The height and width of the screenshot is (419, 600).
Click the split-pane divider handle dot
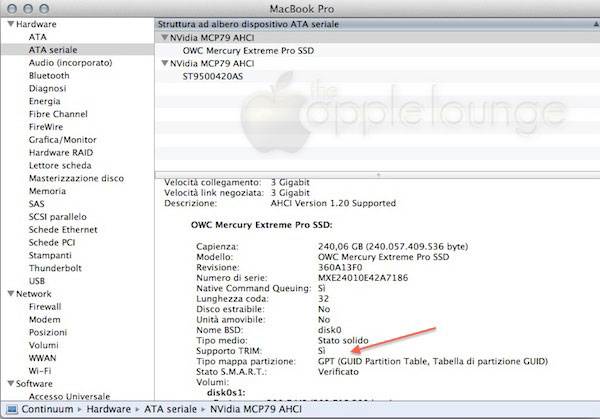(378, 175)
